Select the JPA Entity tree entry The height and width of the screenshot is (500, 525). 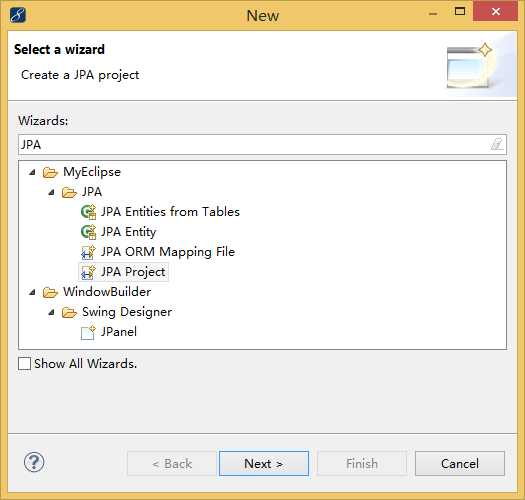[x=129, y=232]
